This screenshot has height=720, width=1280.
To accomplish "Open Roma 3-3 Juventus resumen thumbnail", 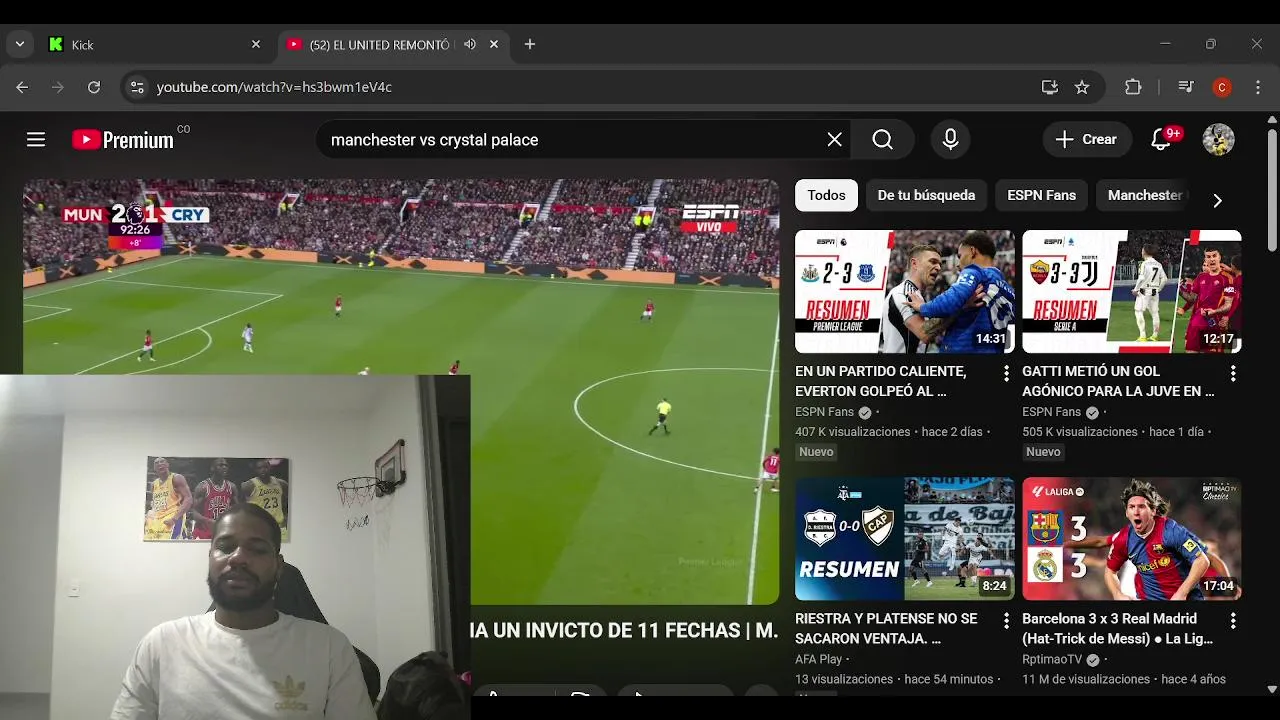I will pos(1131,291).
